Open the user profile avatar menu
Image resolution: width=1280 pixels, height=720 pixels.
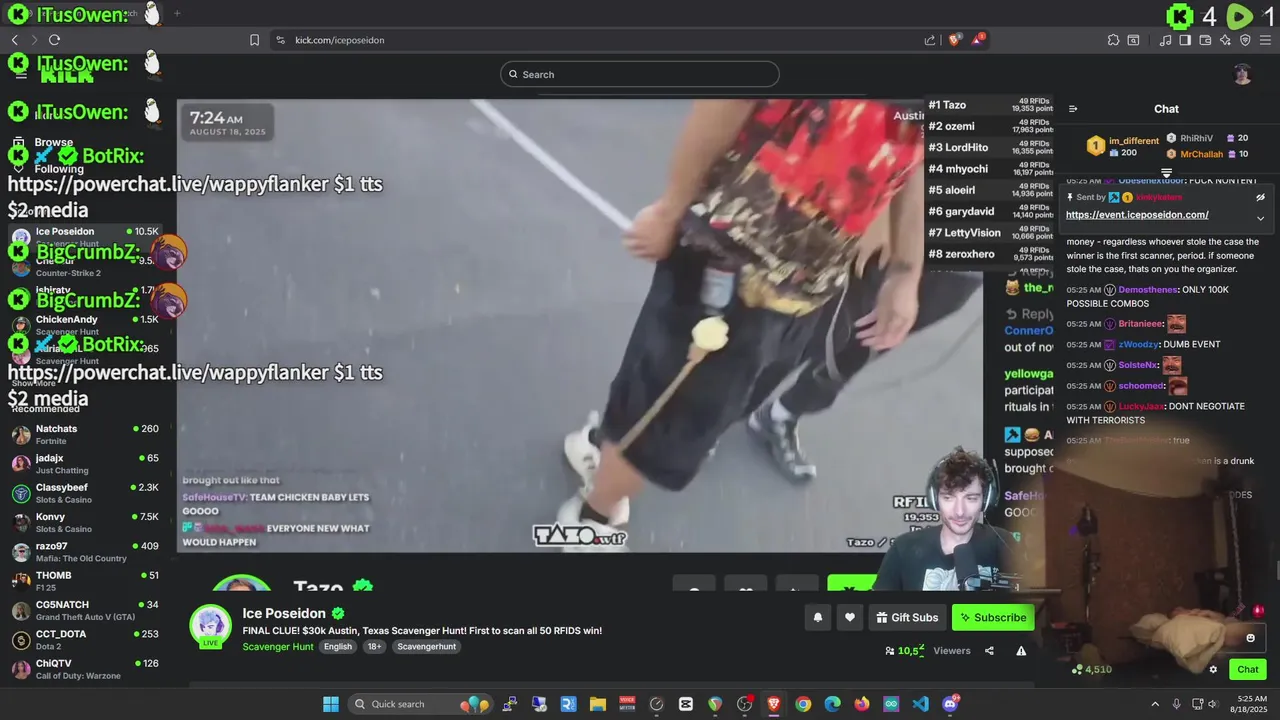pos(1242,74)
